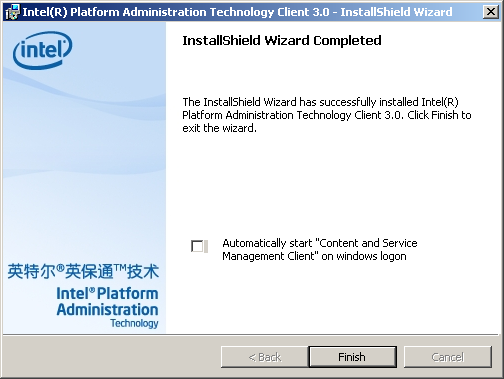504x379 pixels.
Task: Click the Intel oval logo
Action: [42, 50]
